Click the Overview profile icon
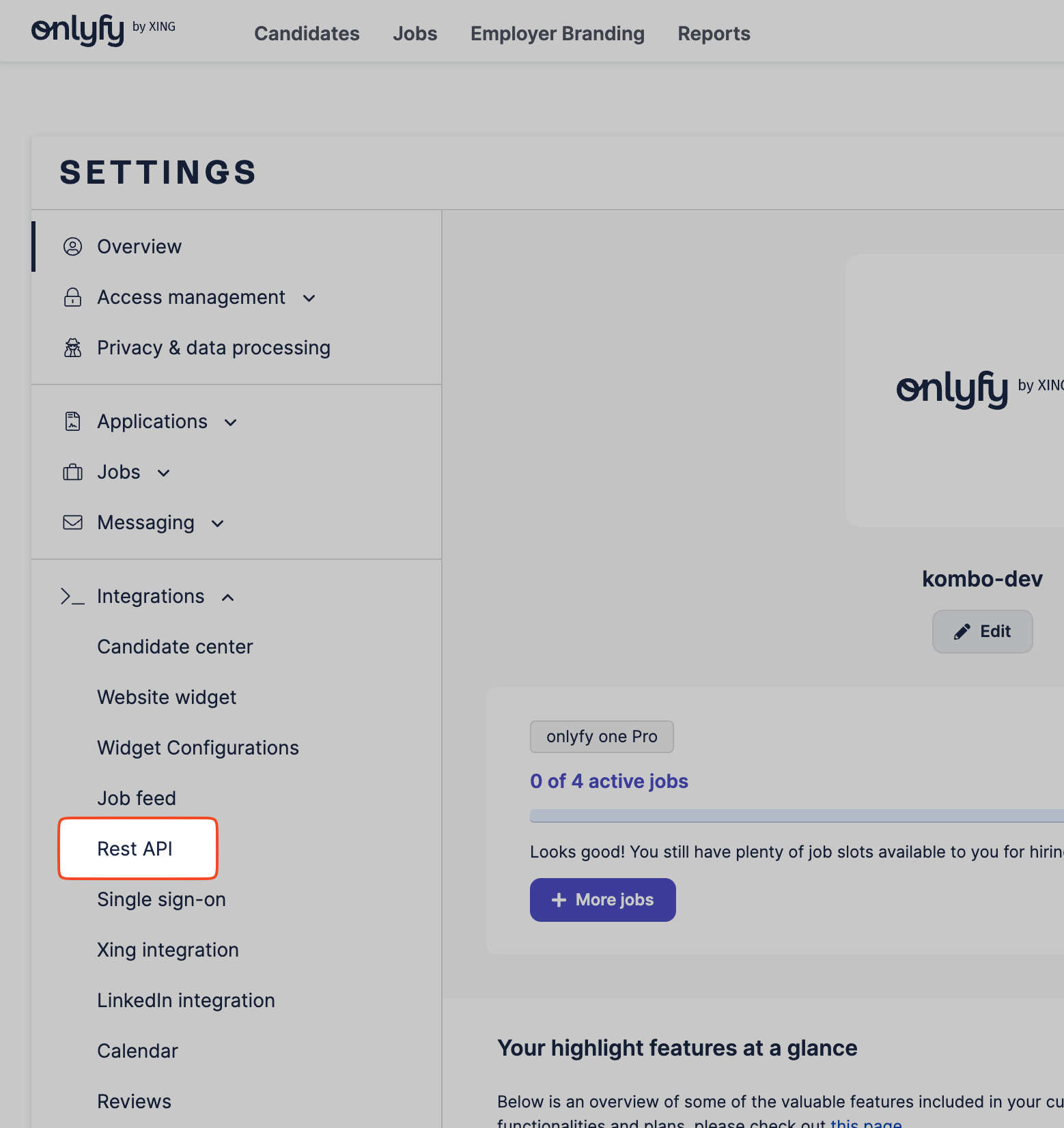This screenshot has width=1064, height=1128. click(x=72, y=246)
